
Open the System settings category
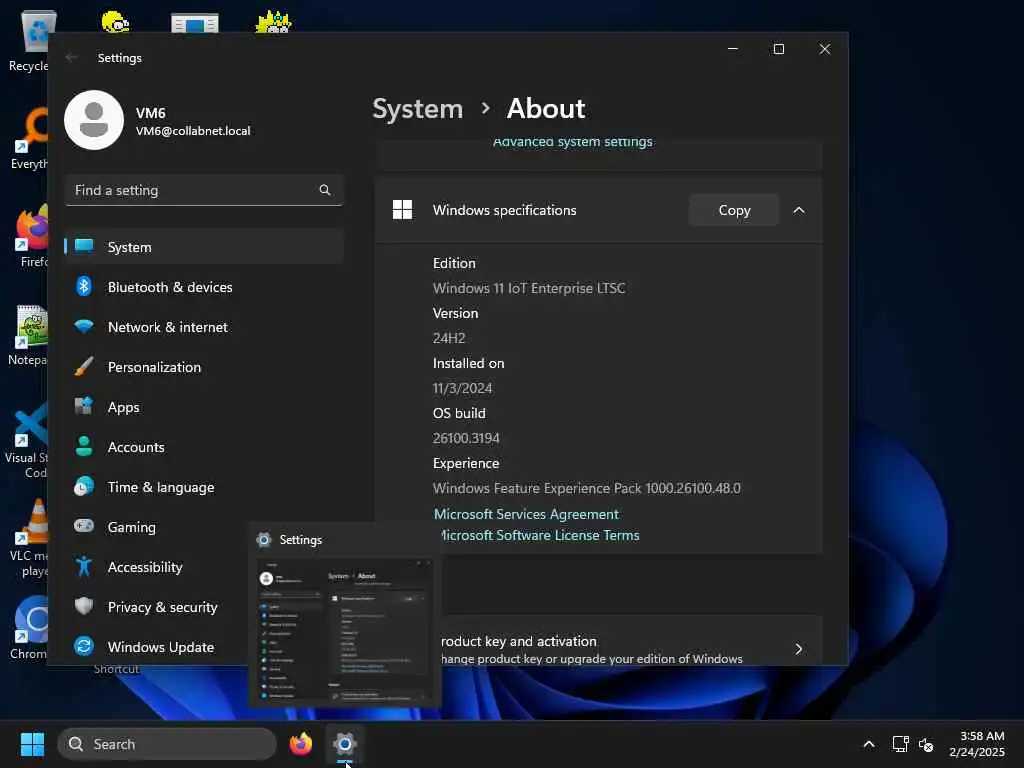(x=204, y=247)
